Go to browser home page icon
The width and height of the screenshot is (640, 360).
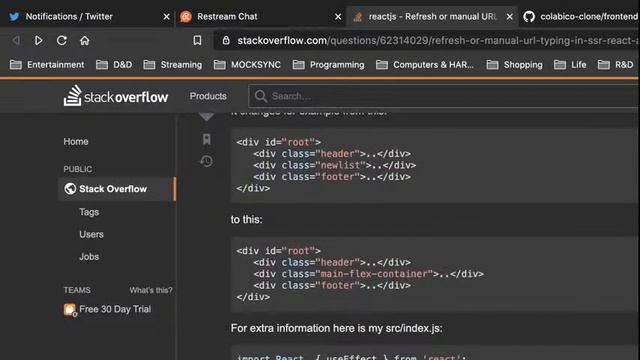point(84,40)
